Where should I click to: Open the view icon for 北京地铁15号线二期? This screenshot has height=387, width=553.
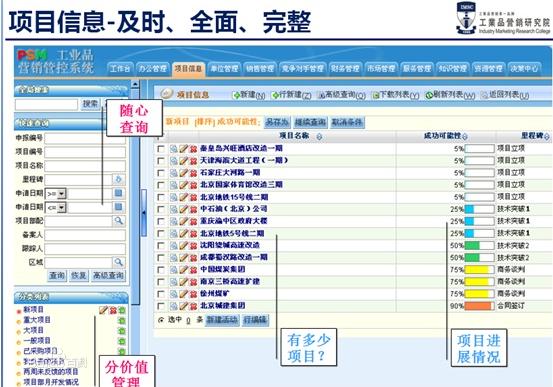point(174,197)
